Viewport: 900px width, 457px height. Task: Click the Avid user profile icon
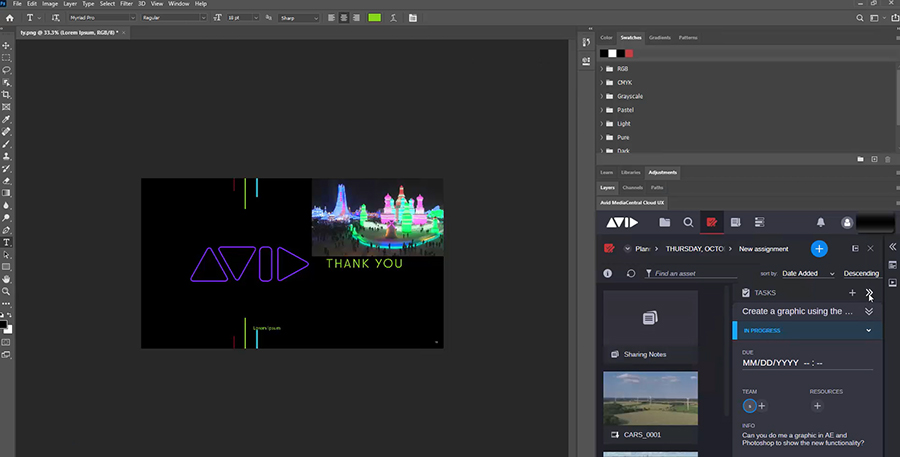click(x=847, y=223)
